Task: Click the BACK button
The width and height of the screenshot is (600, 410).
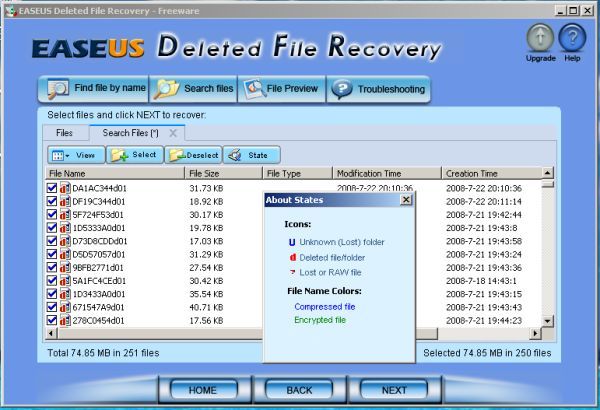Action: point(299,390)
